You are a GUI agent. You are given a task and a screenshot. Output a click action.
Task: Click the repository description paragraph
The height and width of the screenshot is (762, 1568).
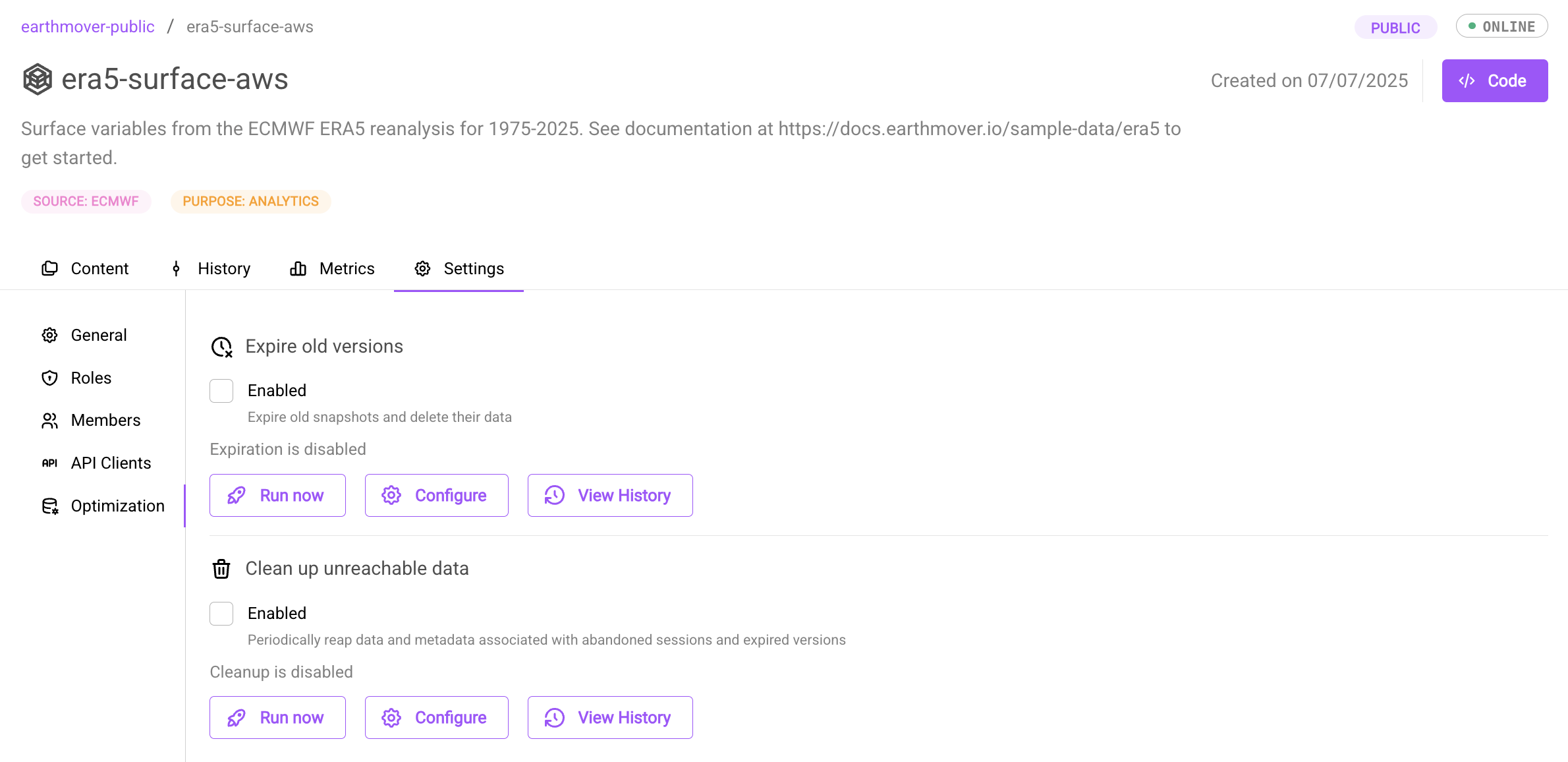click(601, 143)
